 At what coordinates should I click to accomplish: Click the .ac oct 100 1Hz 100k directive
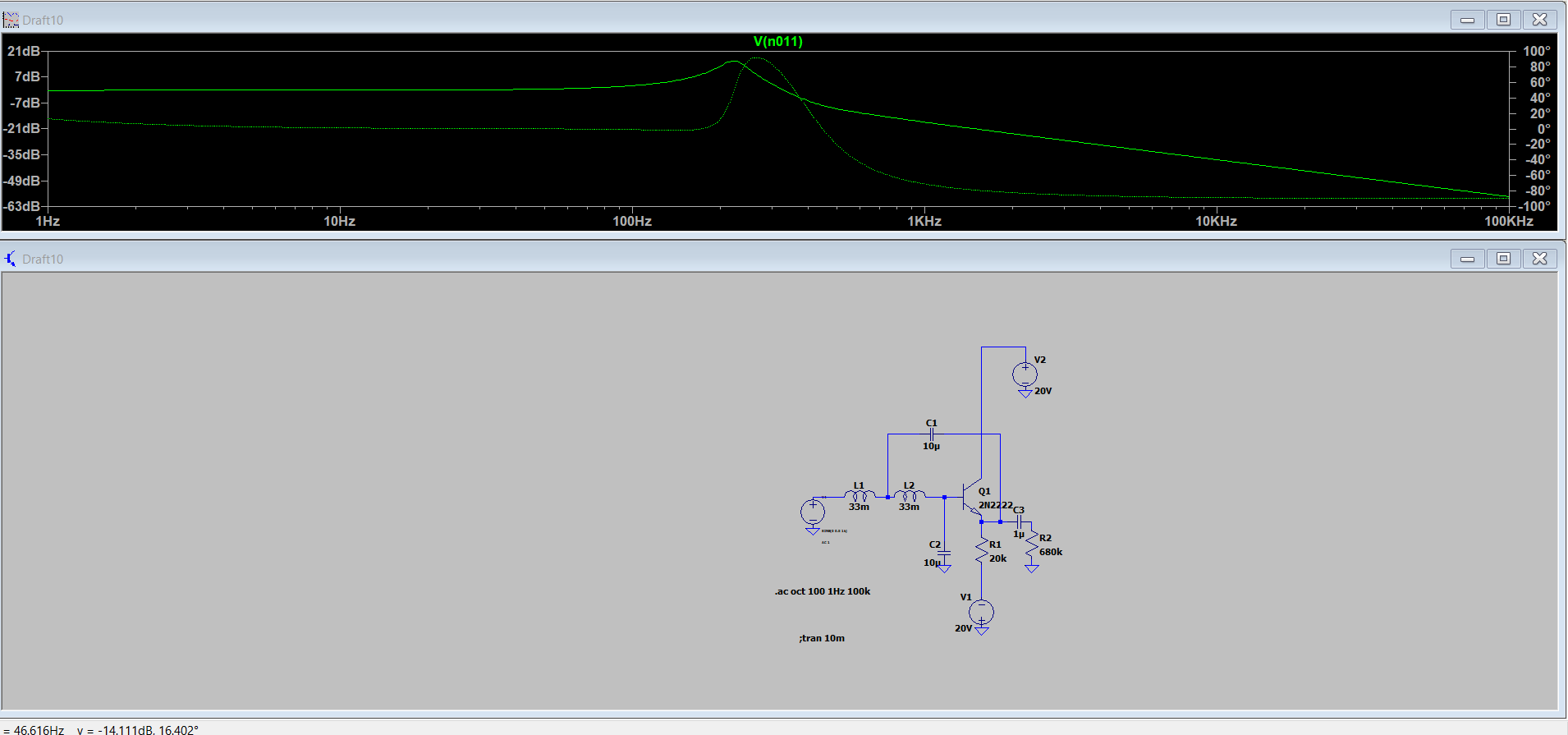click(823, 591)
